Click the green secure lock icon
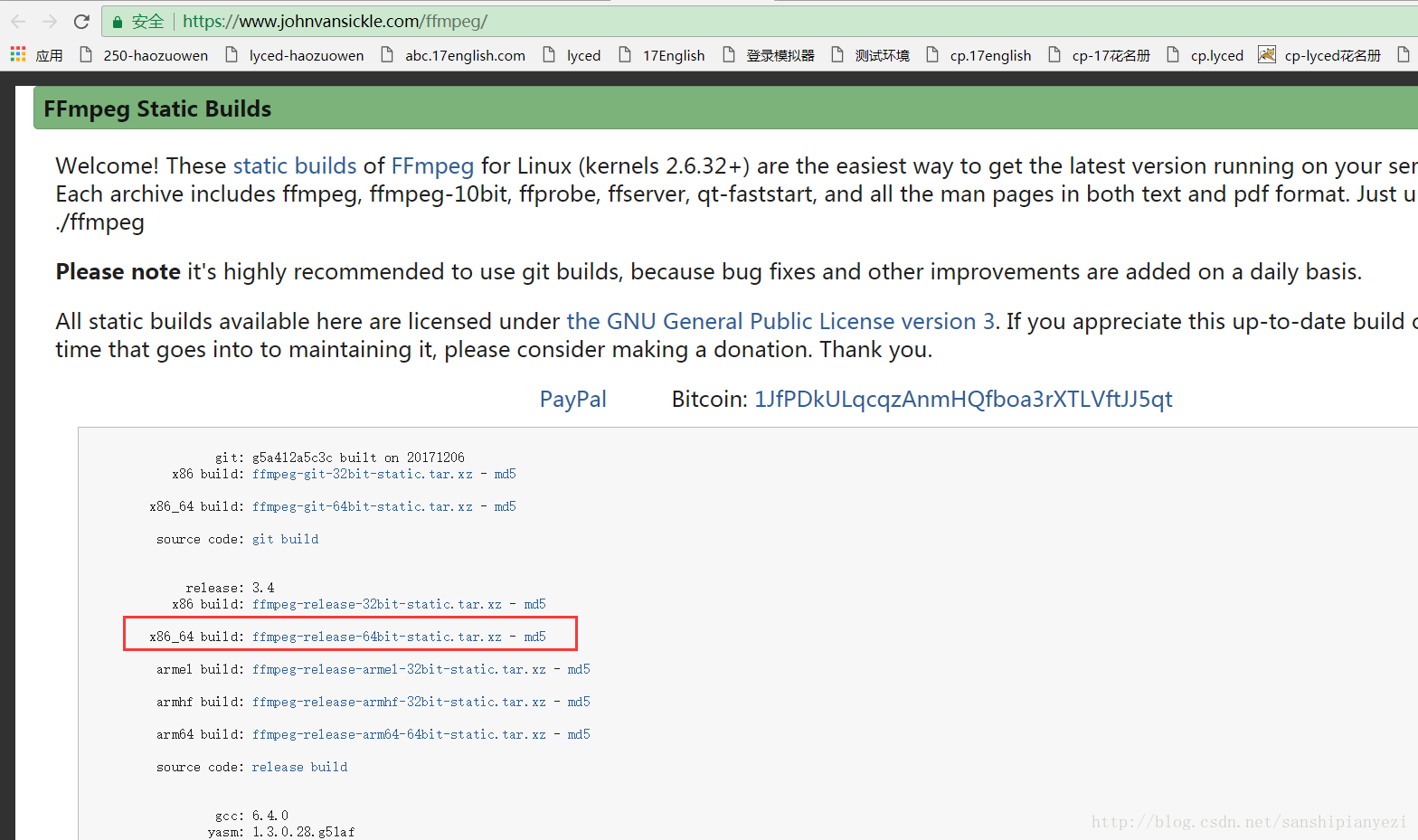This screenshot has width=1418, height=840. click(118, 22)
